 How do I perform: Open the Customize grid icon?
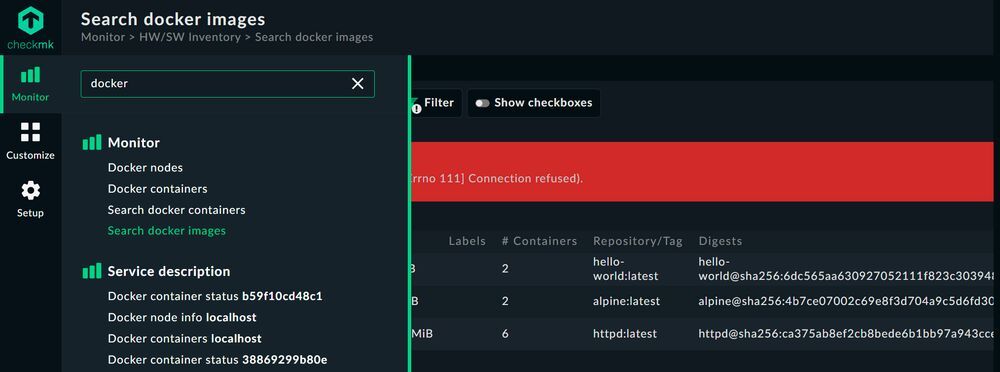coord(31,133)
